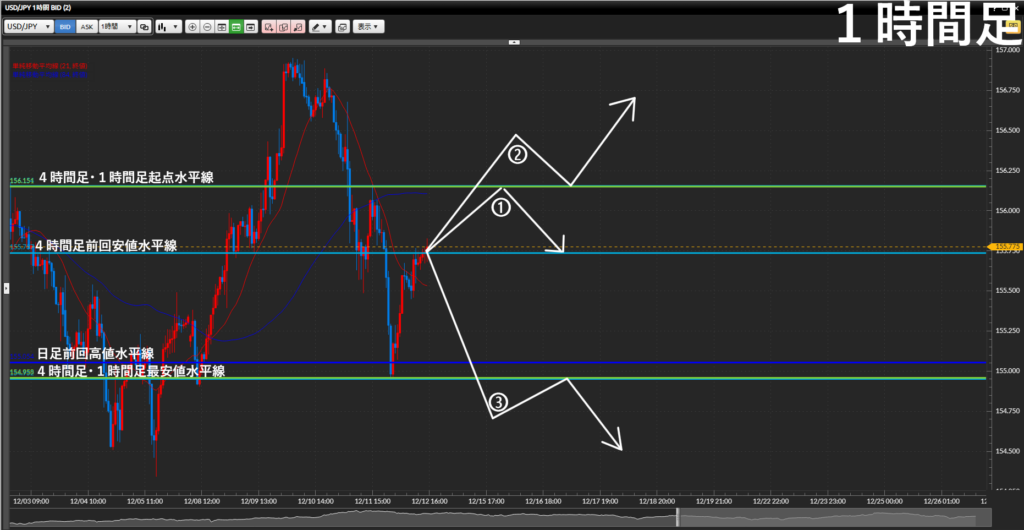Click the first pink order icon

[x=268, y=26]
